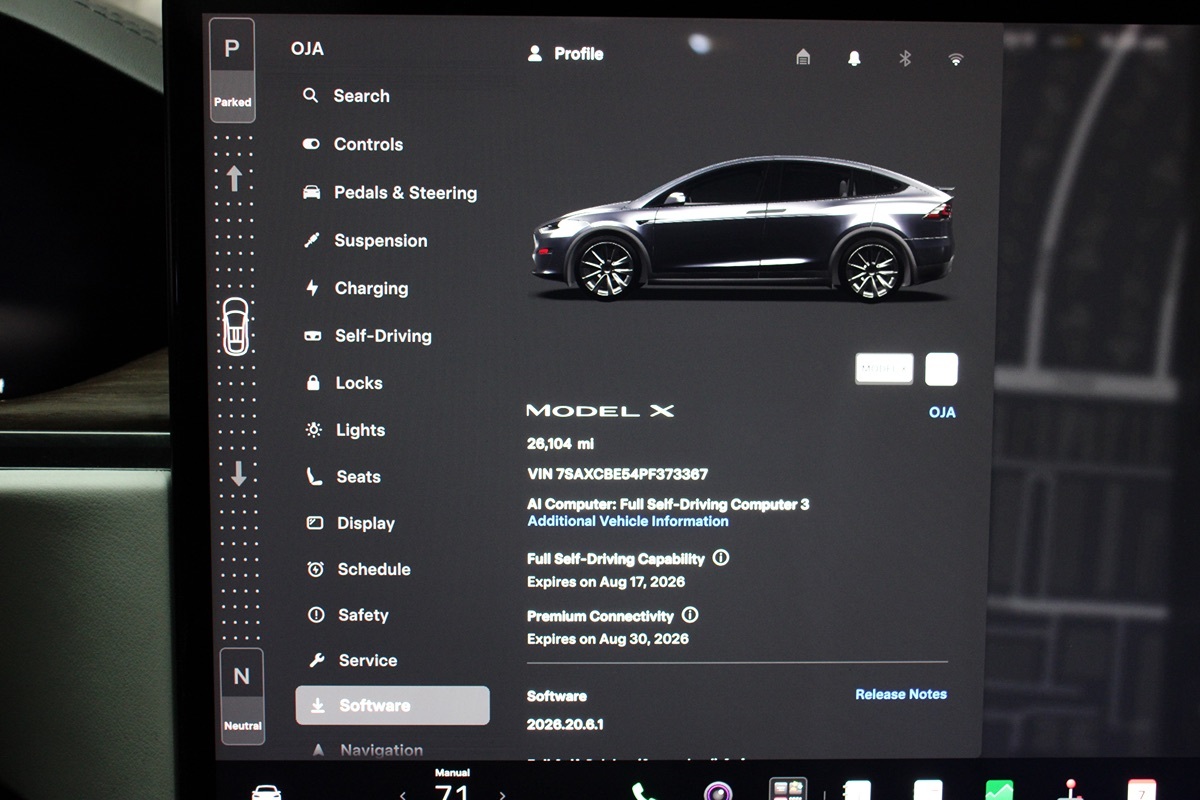
Task: Tap the OJA profile name at top left
Action: [x=307, y=48]
